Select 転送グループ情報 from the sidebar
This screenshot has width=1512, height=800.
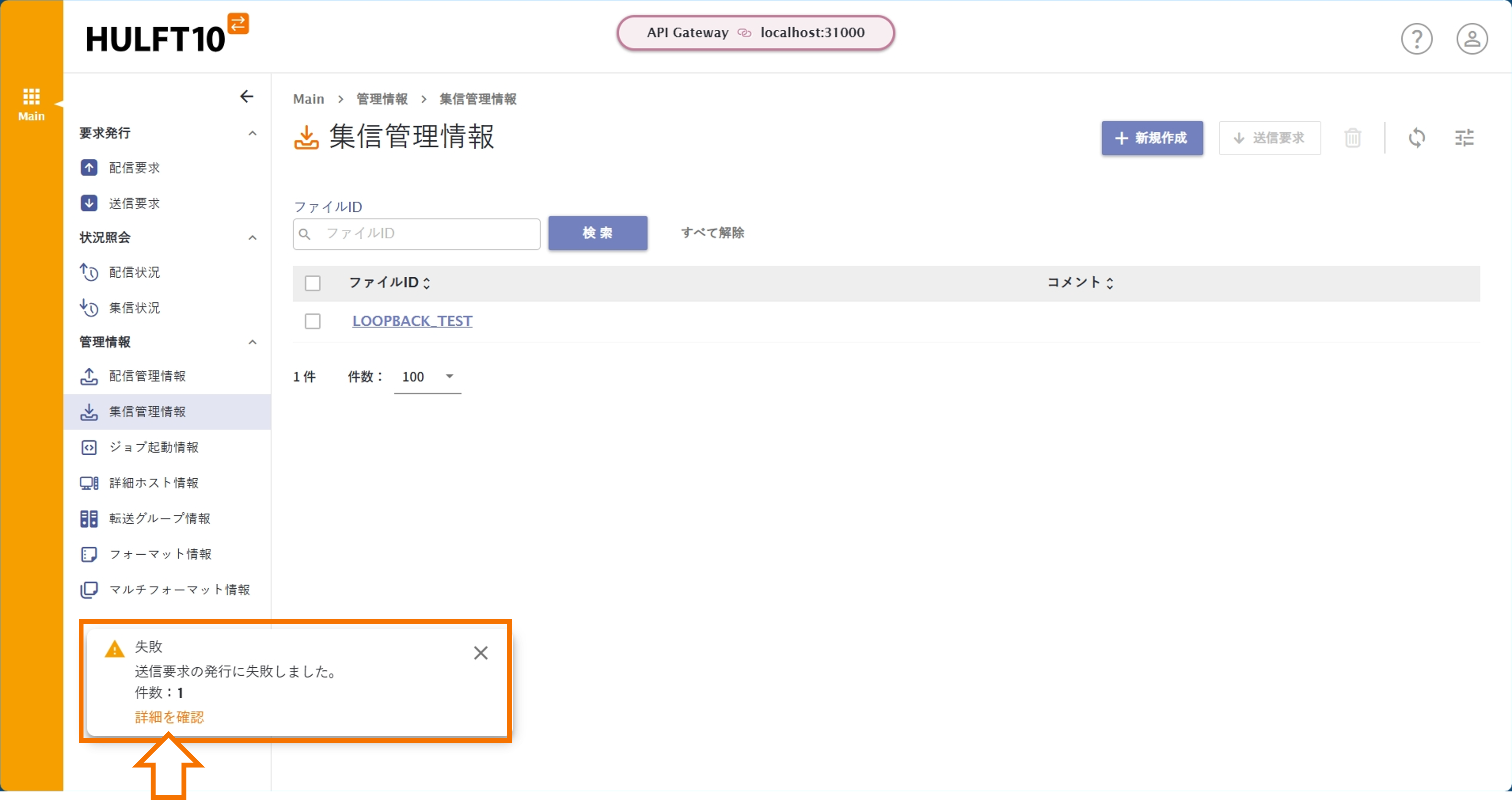tap(159, 518)
